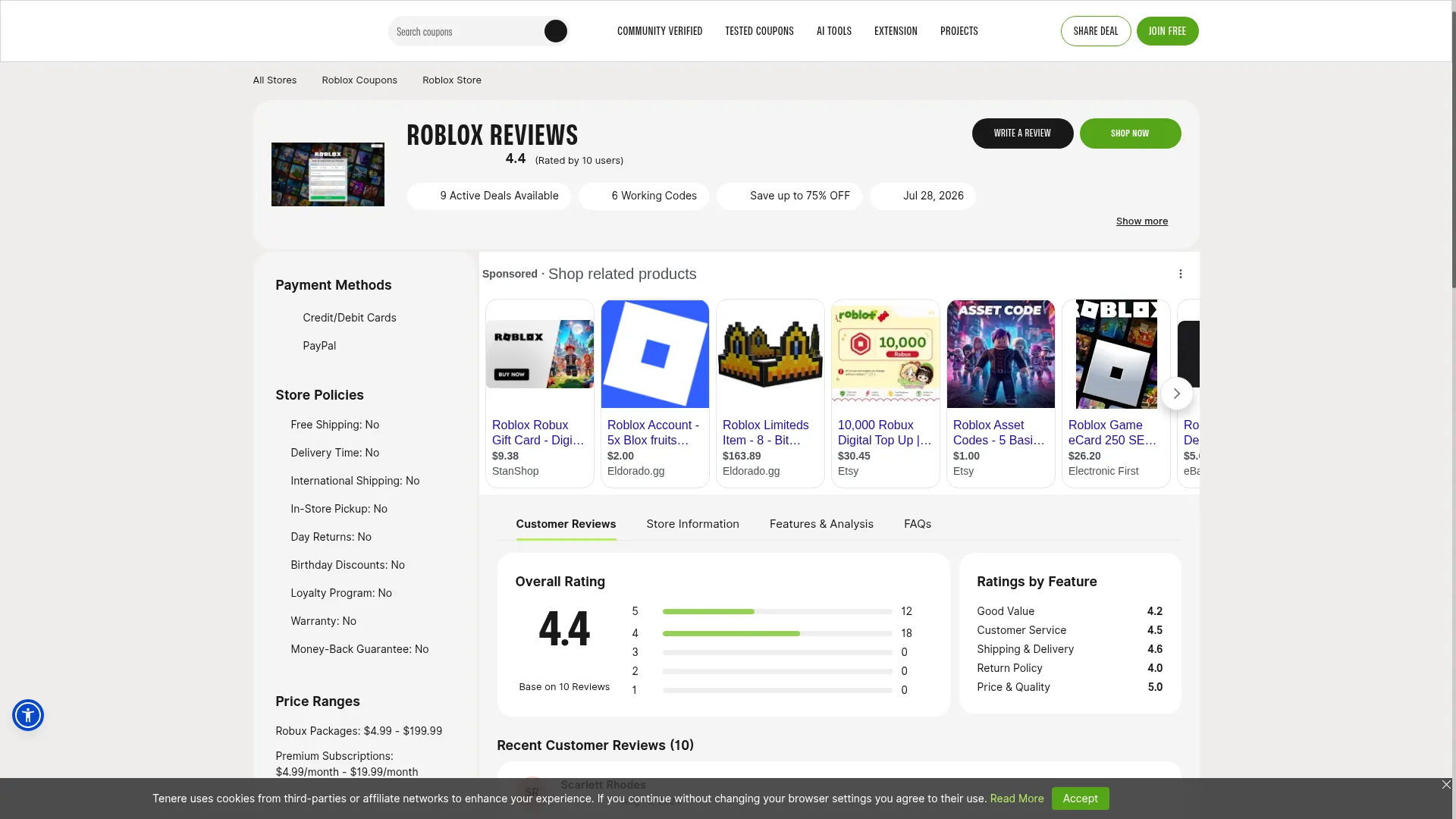
Task: Go to Roblox Store breadcrumb
Action: click(x=452, y=80)
